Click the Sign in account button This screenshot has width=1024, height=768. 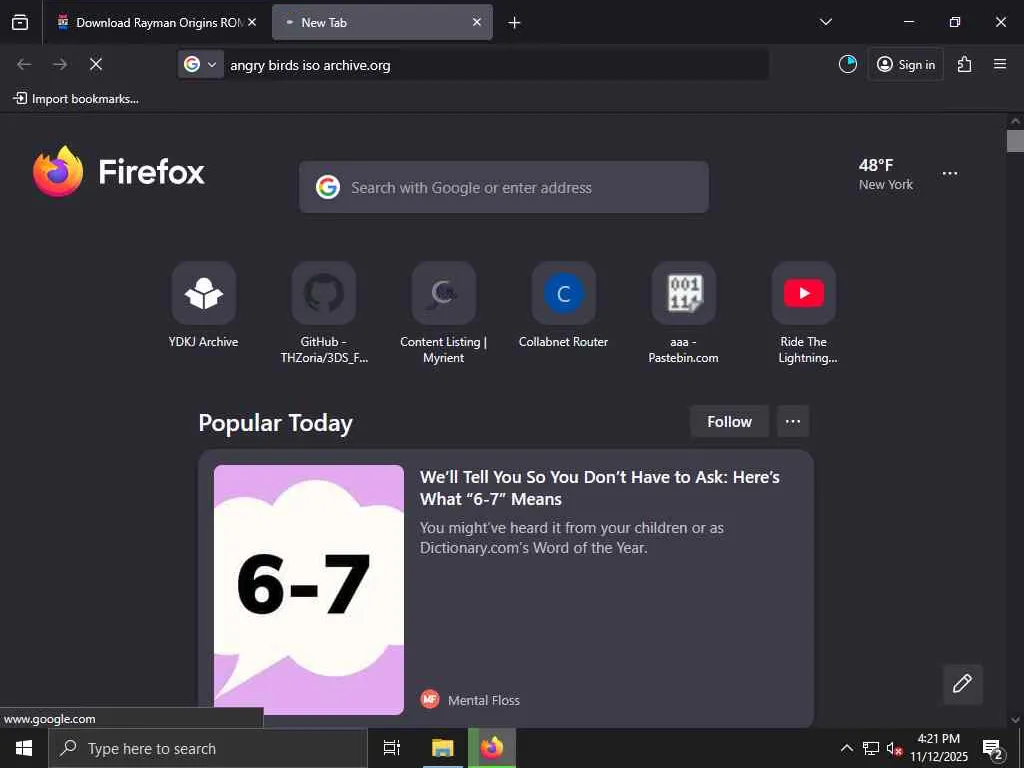tap(906, 64)
